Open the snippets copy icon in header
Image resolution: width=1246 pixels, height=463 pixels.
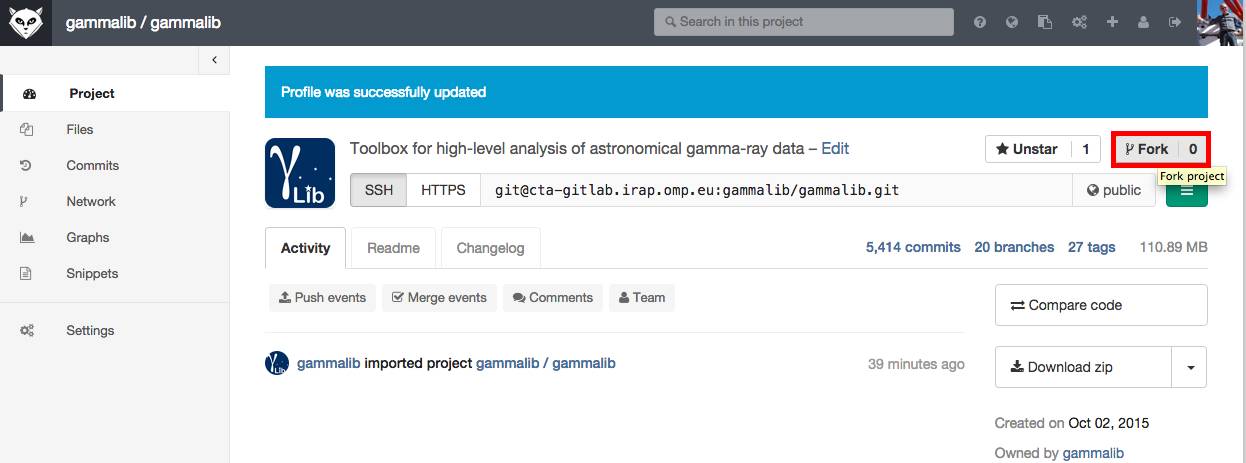1045,22
